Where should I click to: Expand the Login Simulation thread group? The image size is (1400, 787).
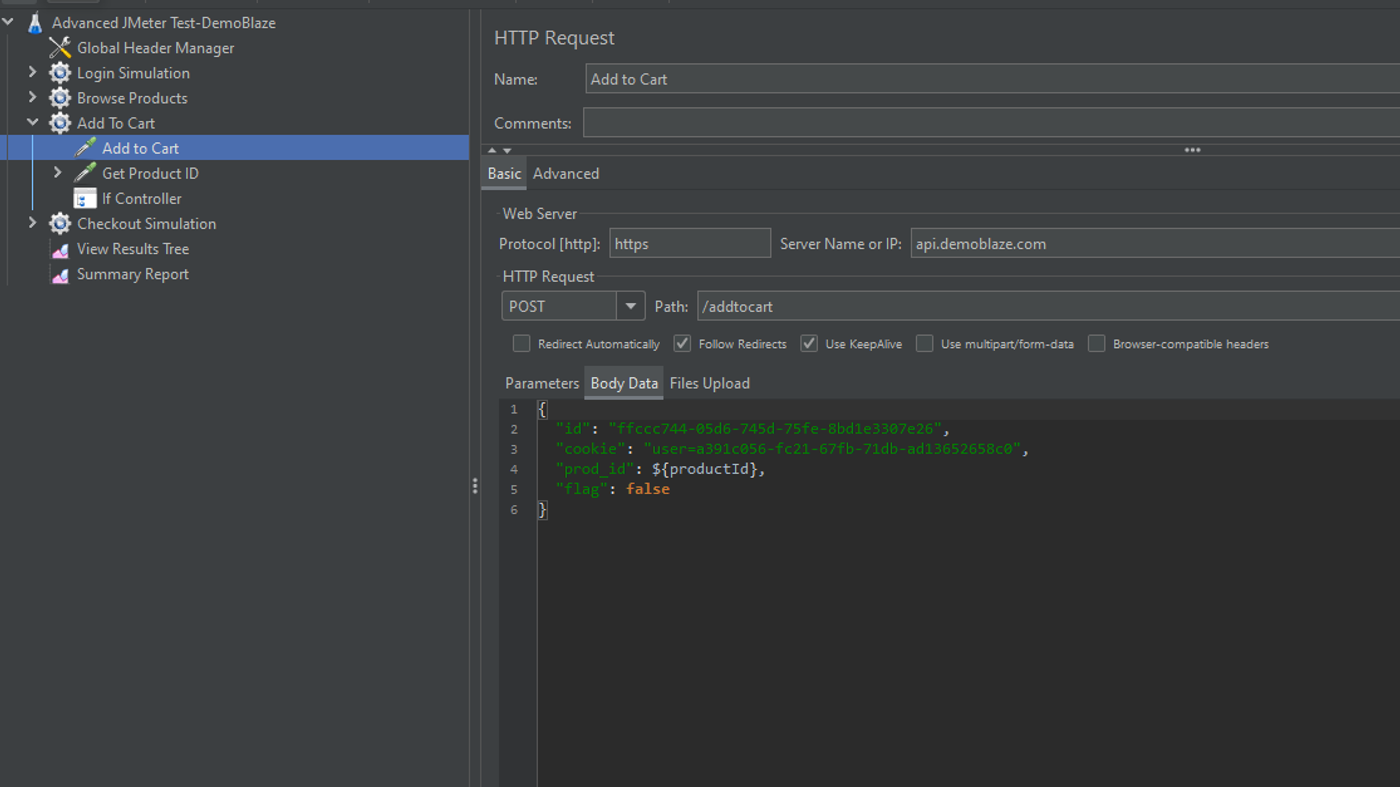pos(32,72)
